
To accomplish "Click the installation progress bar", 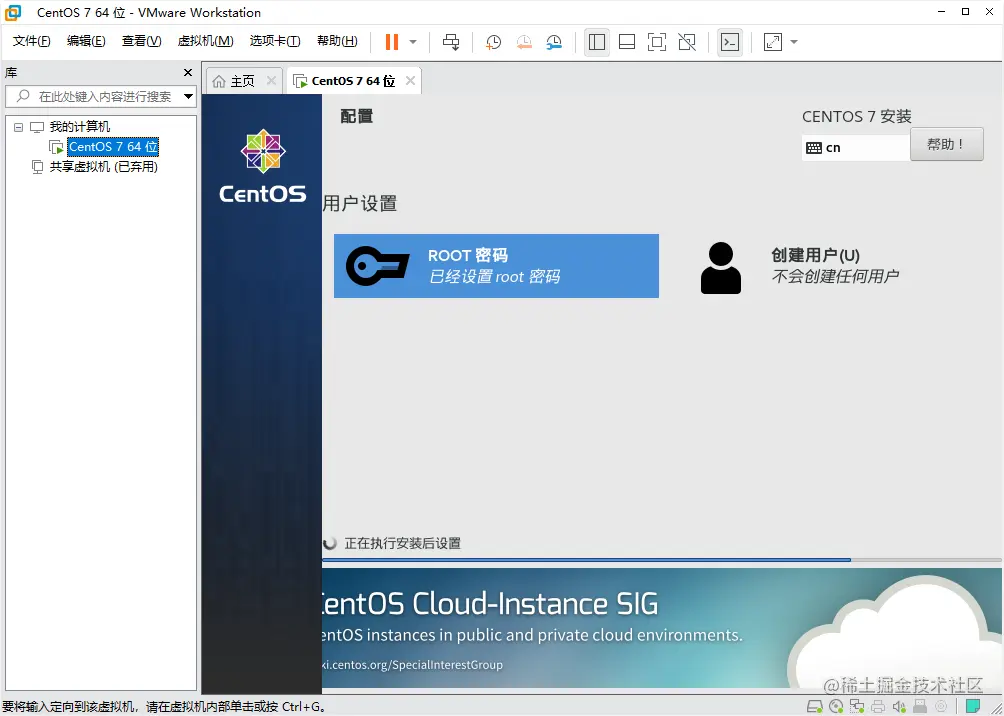I will pos(662,560).
